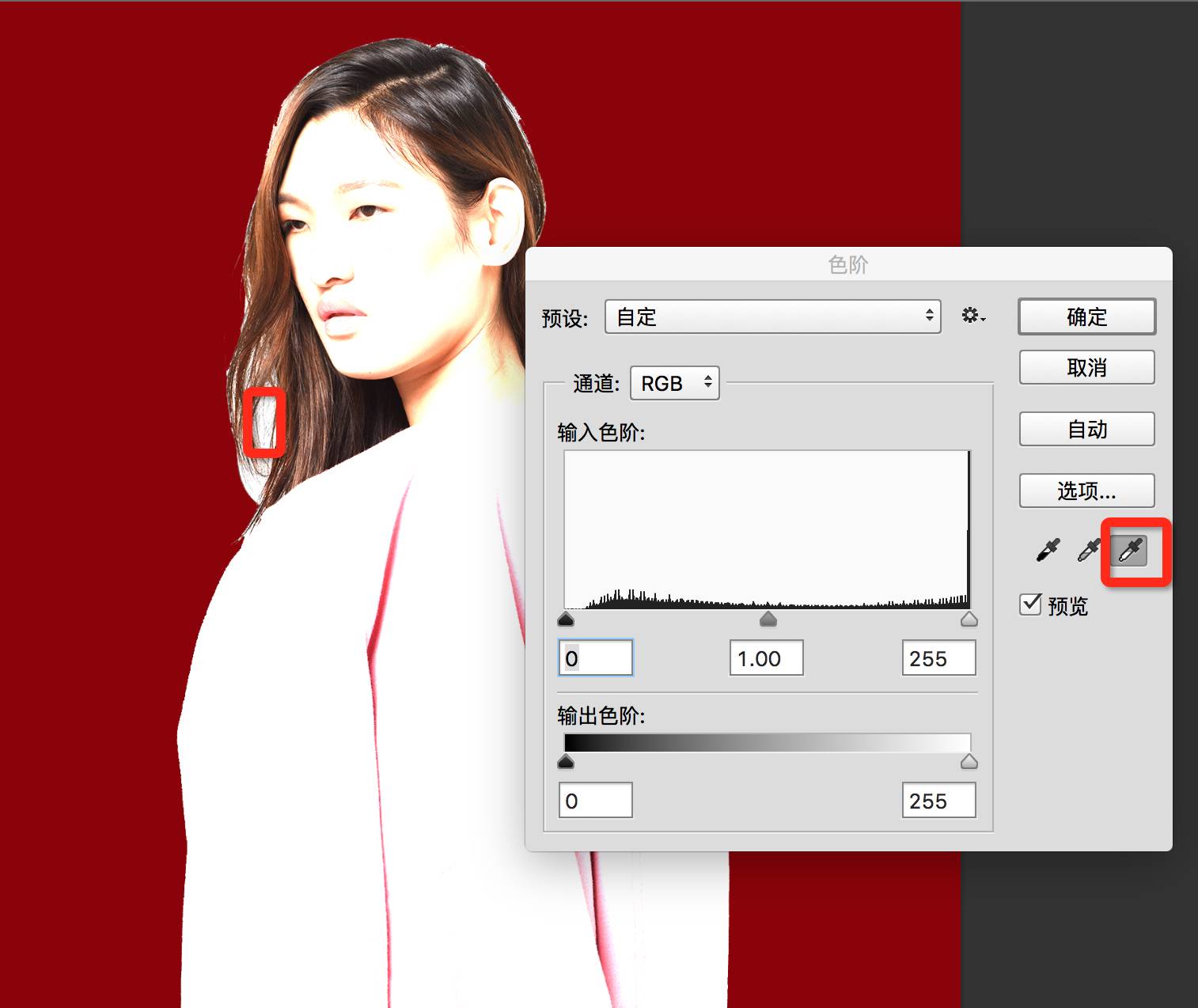1198x1008 pixels.
Task: Click the hair area marked by red box
Action: [x=264, y=422]
